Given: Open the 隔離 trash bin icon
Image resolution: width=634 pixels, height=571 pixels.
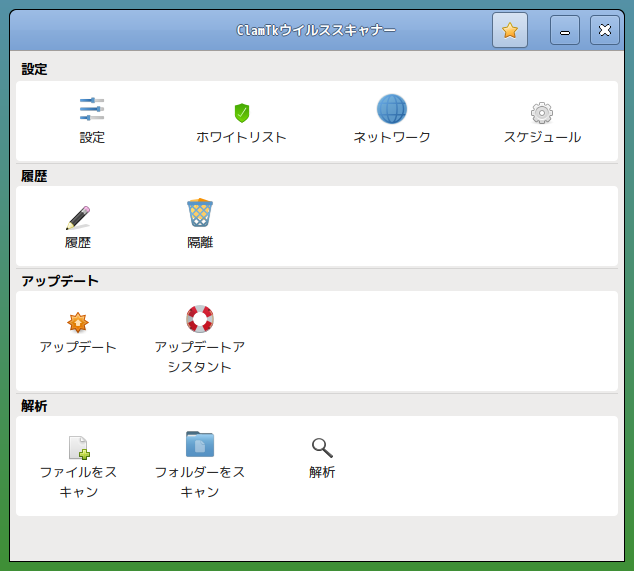Looking at the screenshot, I should tap(200, 213).
